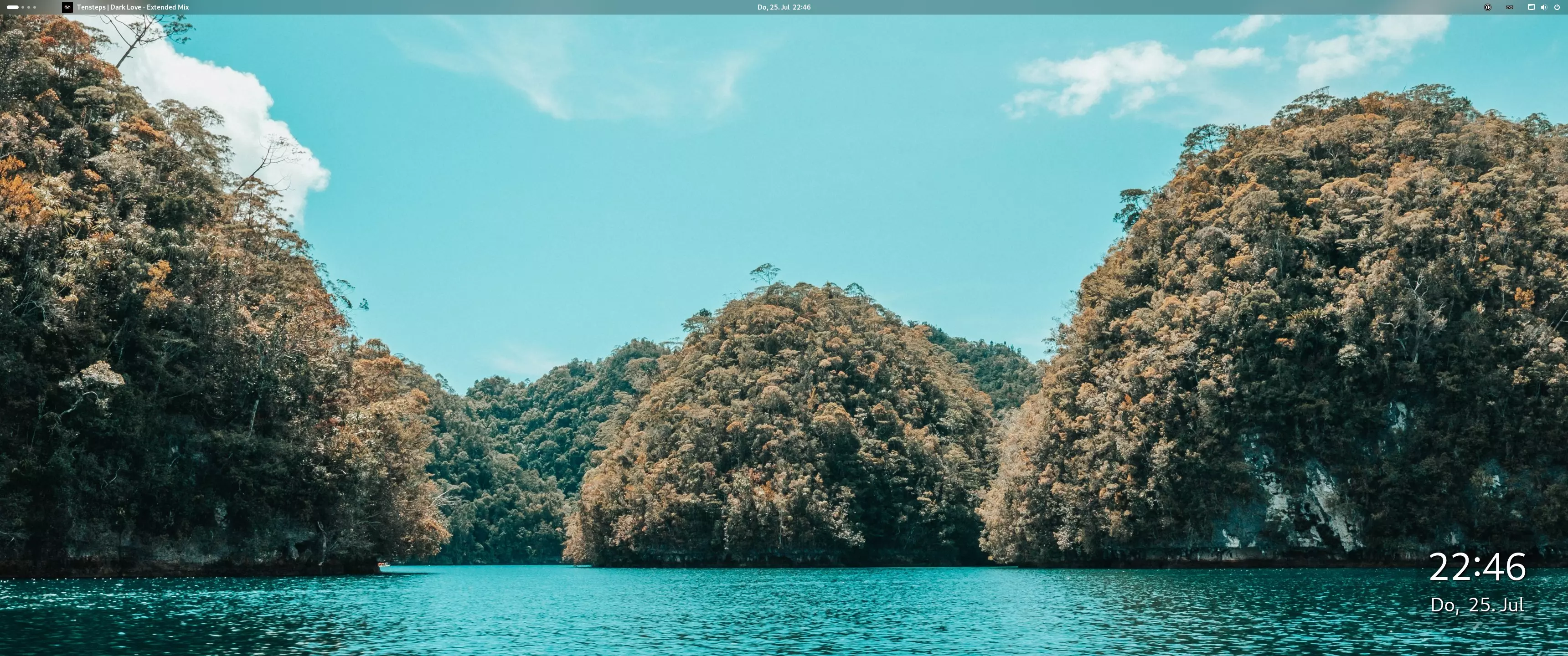Screen dimensions: 1568x656
Task: Click the album art thumbnail in the top bar
Action: [x=67, y=7]
